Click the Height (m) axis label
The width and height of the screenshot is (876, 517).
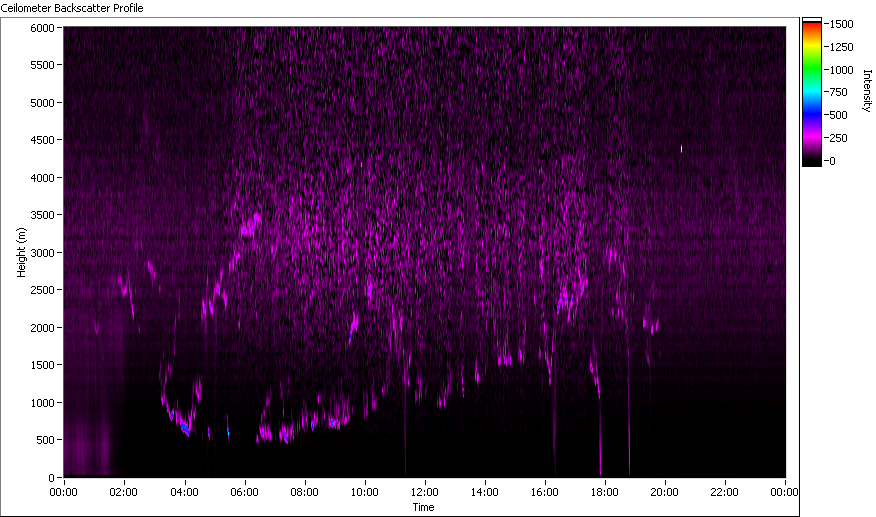click(21, 252)
